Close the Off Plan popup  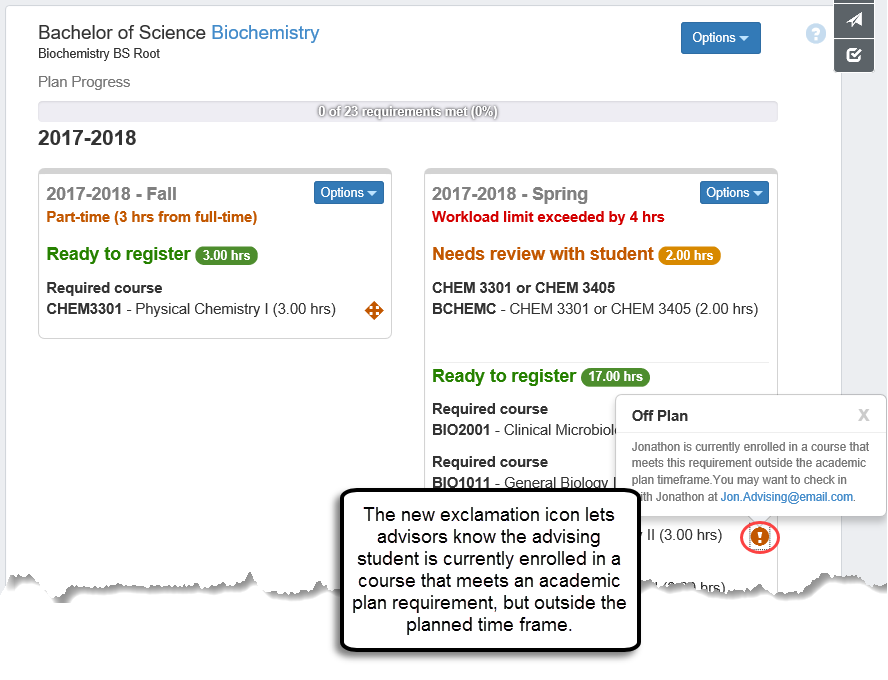click(864, 415)
